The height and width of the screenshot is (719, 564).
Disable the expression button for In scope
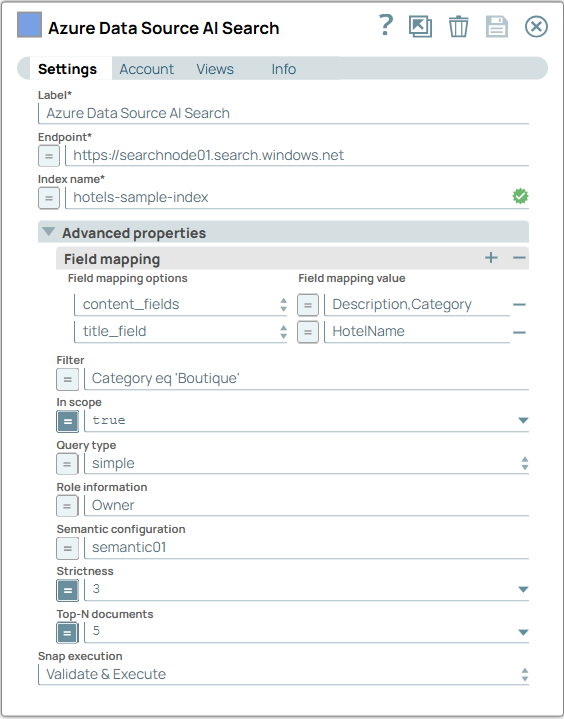tap(67, 421)
